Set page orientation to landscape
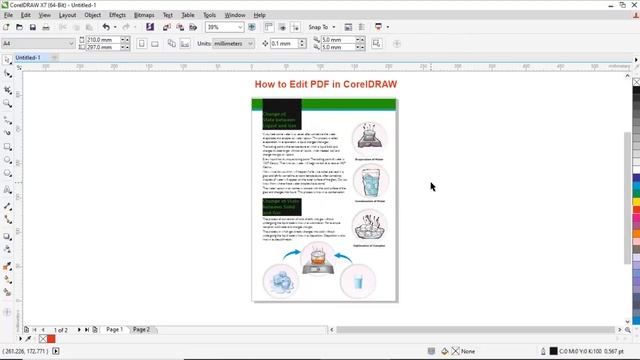Screen dimensions: 640x360 coord(155,44)
